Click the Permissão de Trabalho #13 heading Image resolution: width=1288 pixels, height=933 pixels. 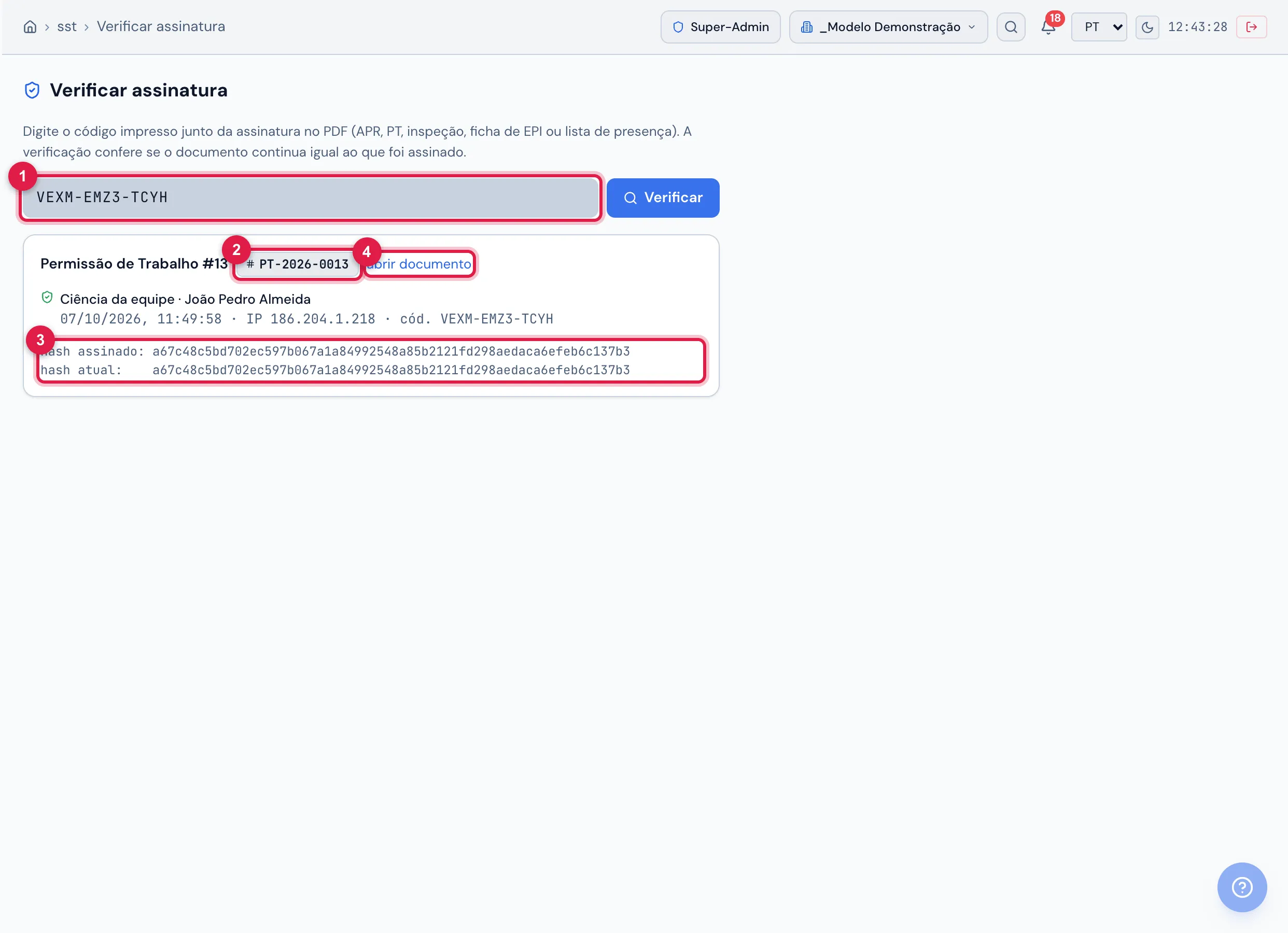134,264
